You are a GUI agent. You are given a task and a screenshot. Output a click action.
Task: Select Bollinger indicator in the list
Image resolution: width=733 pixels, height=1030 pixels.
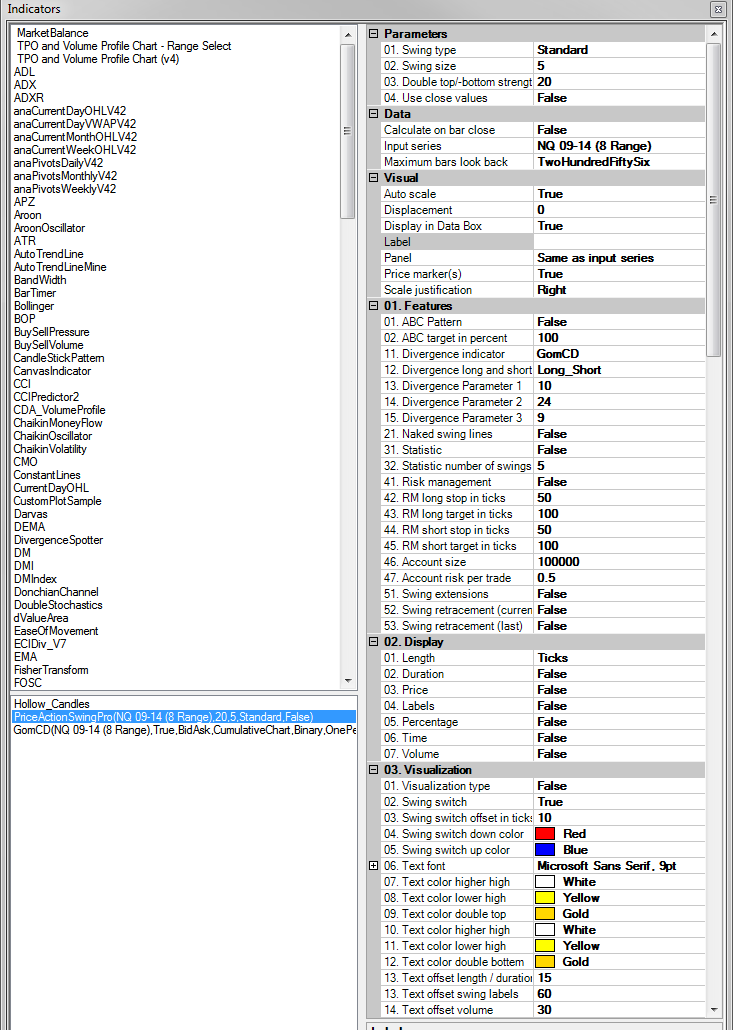(x=34, y=306)
